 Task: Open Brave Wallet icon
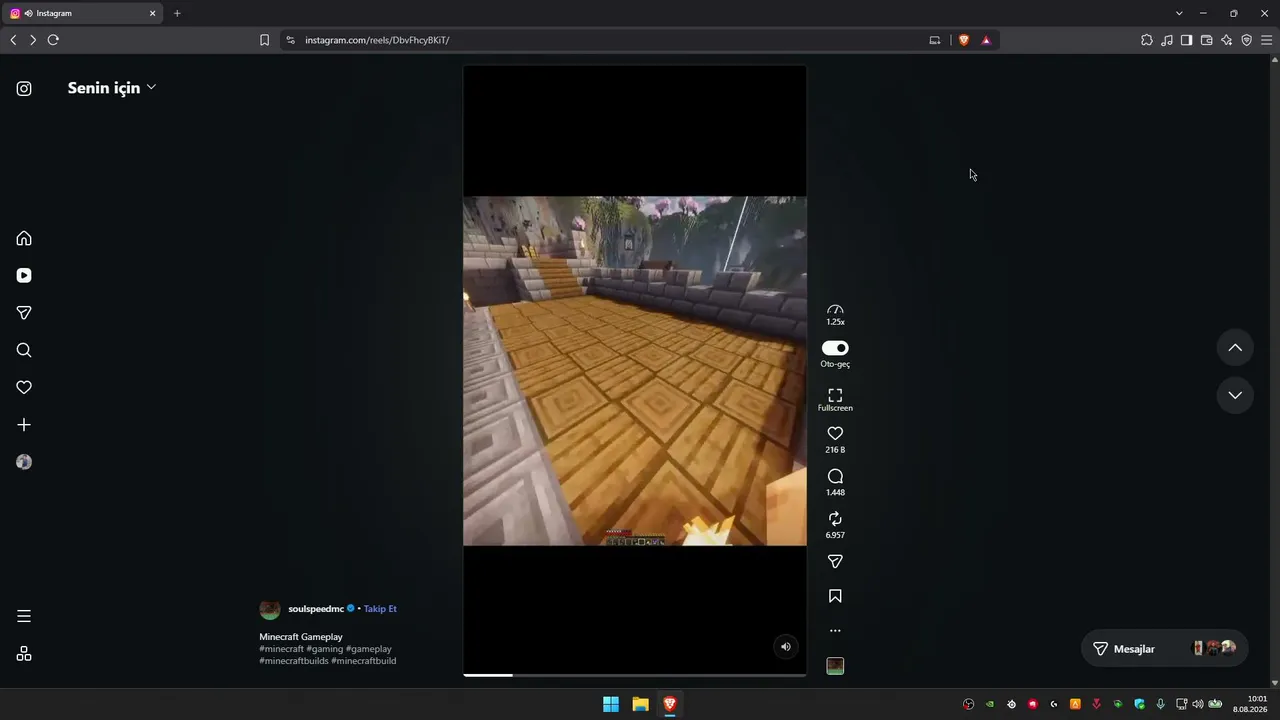point(1207,40)
